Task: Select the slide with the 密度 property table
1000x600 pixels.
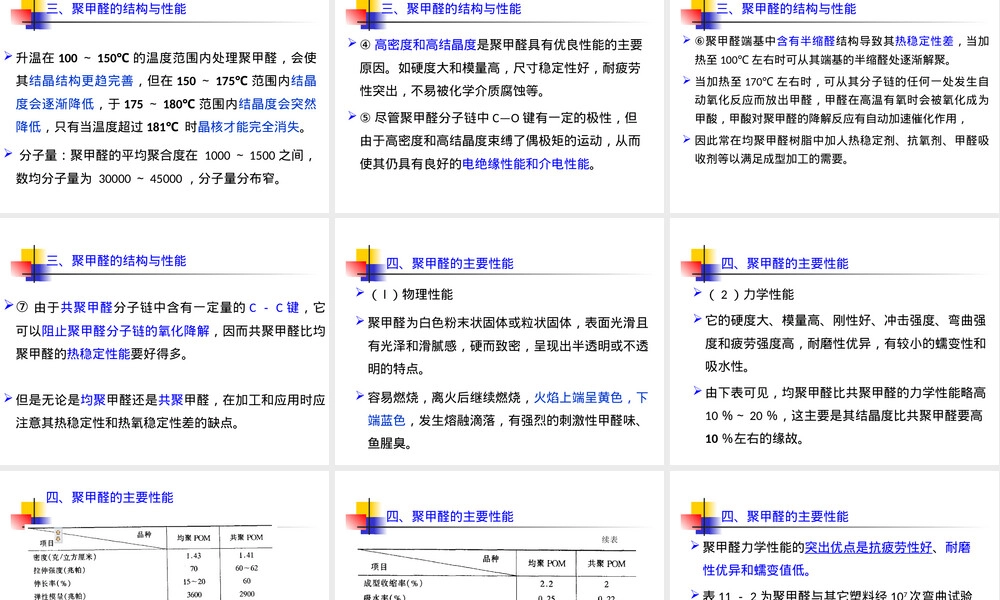Action: [164, 536]
